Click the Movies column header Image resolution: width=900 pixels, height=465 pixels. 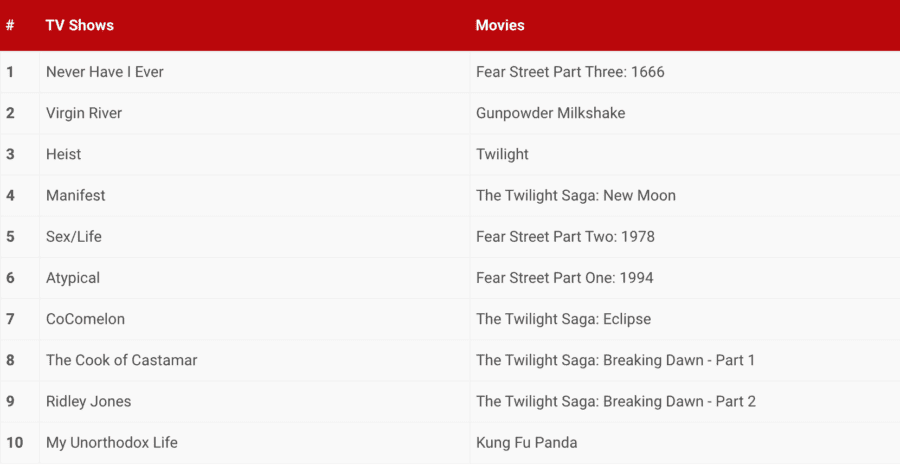pyautogui.click(x=500, y=25)
